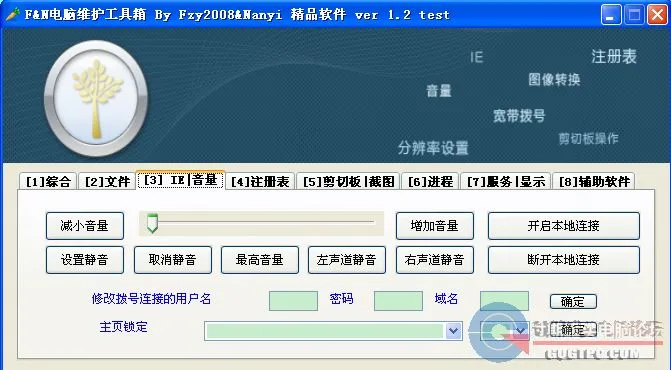Click the carrot icon in title bar

12,14
